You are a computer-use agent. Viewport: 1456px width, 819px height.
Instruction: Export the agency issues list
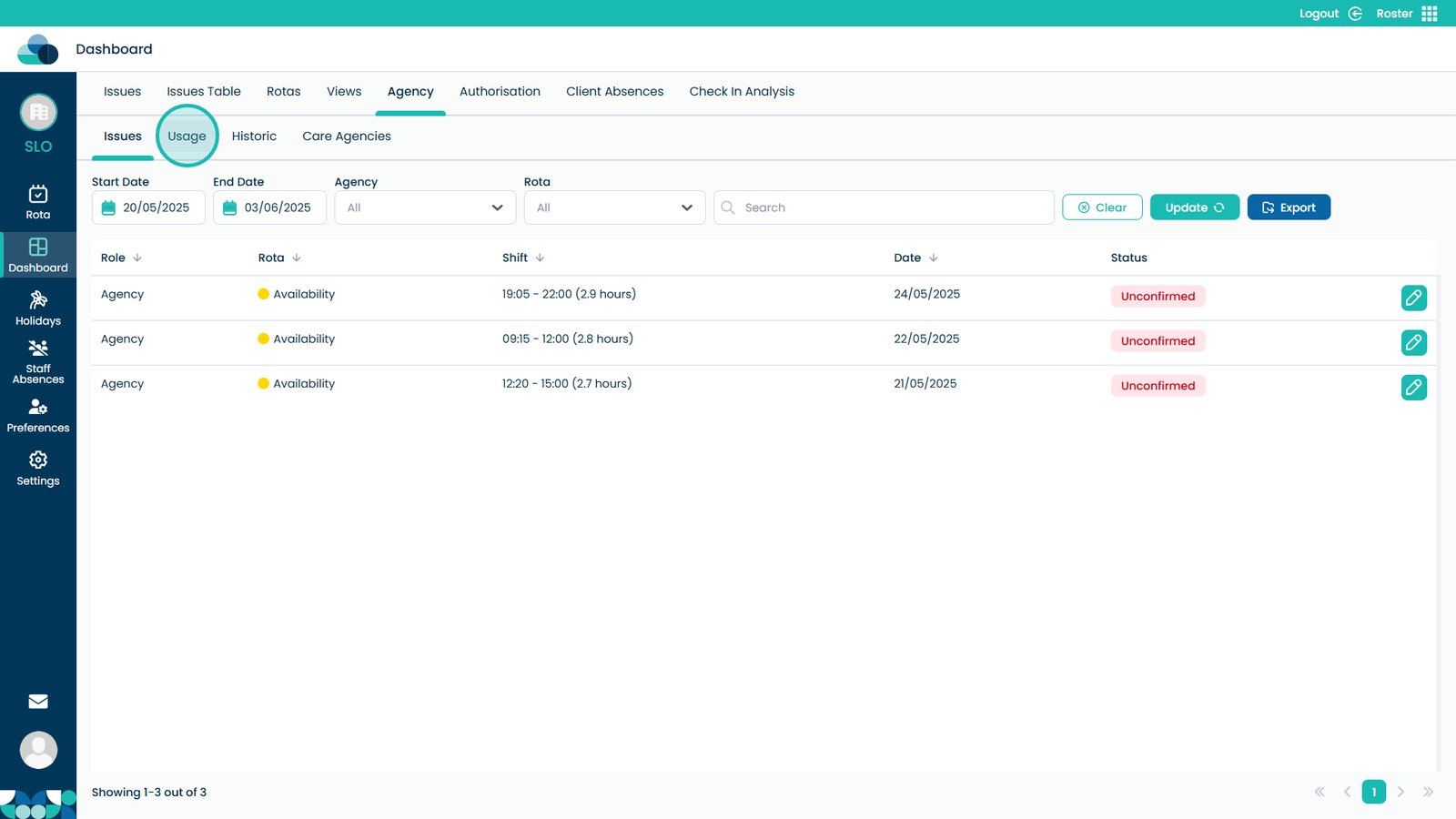point(1289,207)
